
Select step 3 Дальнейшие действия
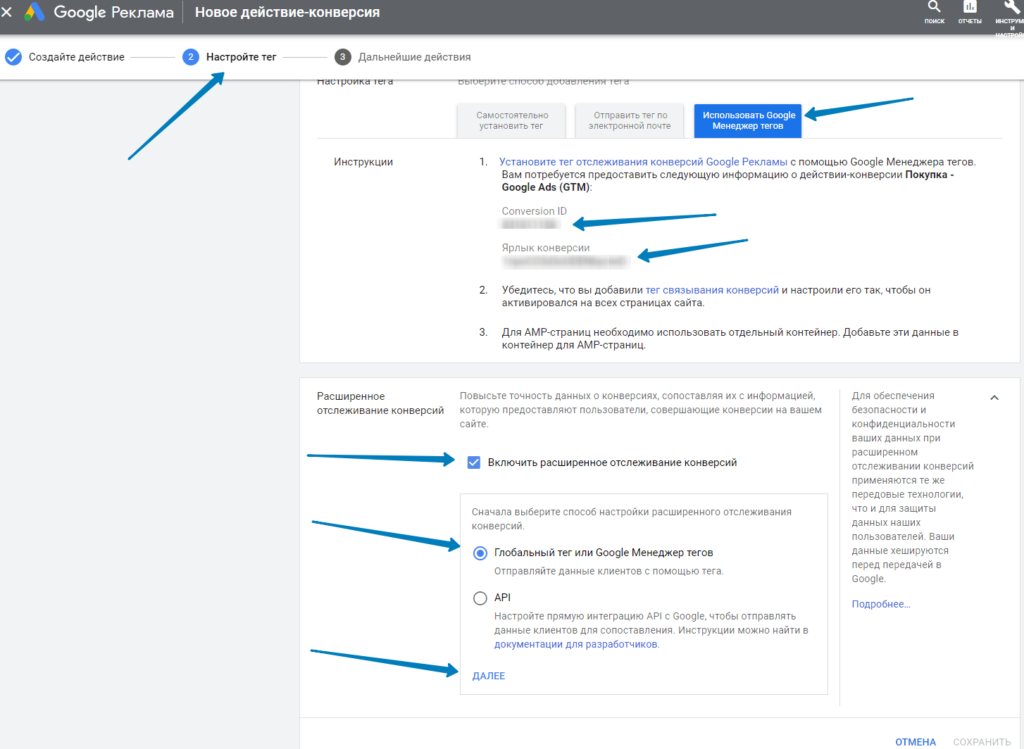[403, 57]
